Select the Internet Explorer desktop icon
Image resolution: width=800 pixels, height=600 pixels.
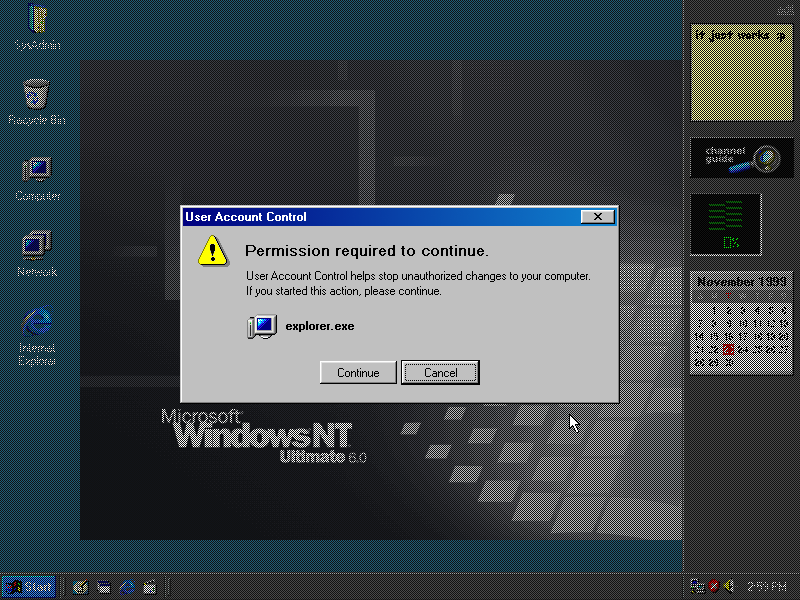pyautogui.click(x=37, y=336)
